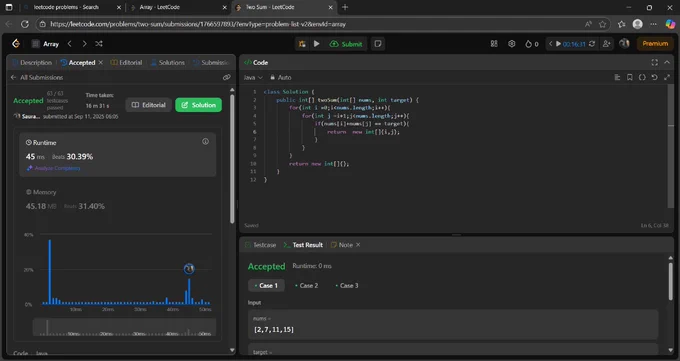Maximize the Code panel to fullscreen

(654, 62)
